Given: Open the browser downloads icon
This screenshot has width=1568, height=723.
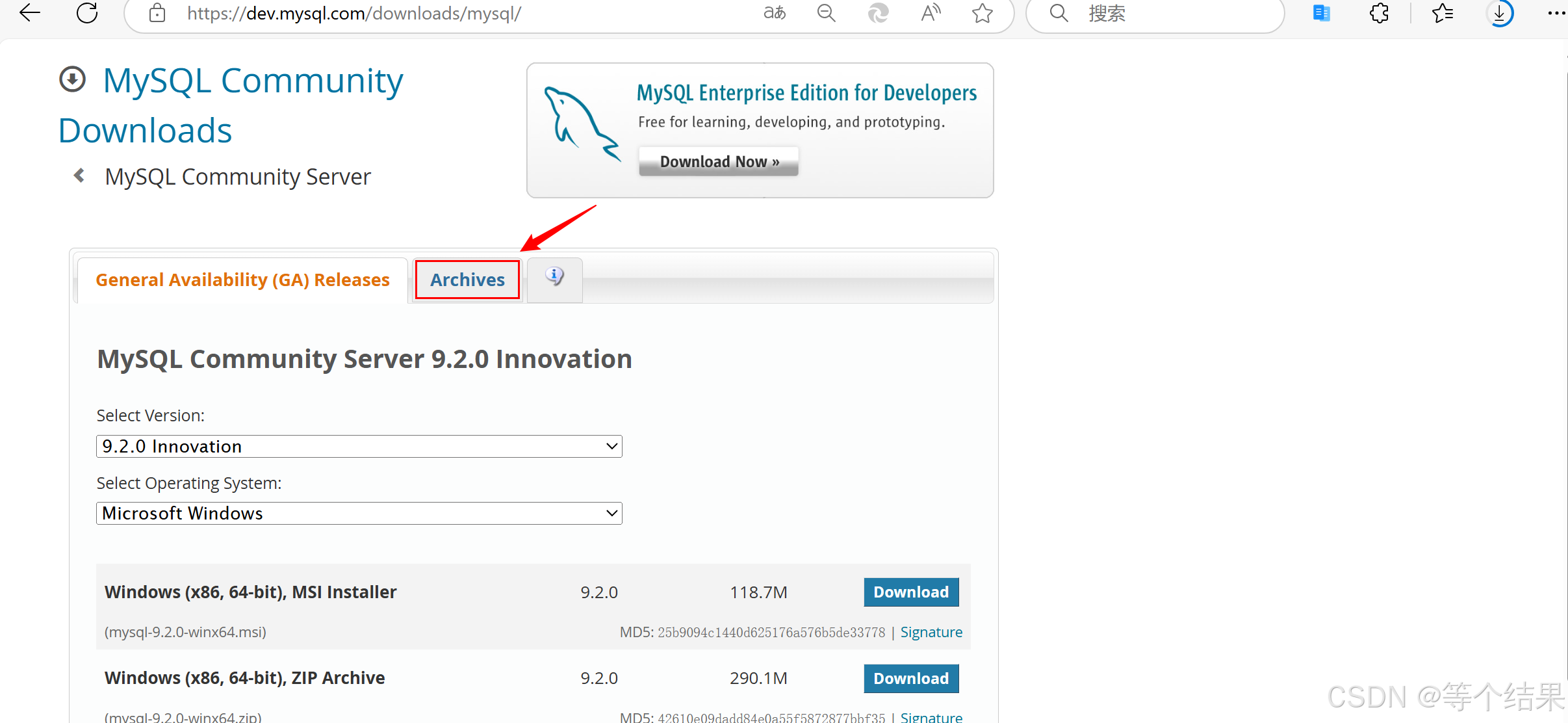Looking at the screenshot, I should tap(1500, 13).
